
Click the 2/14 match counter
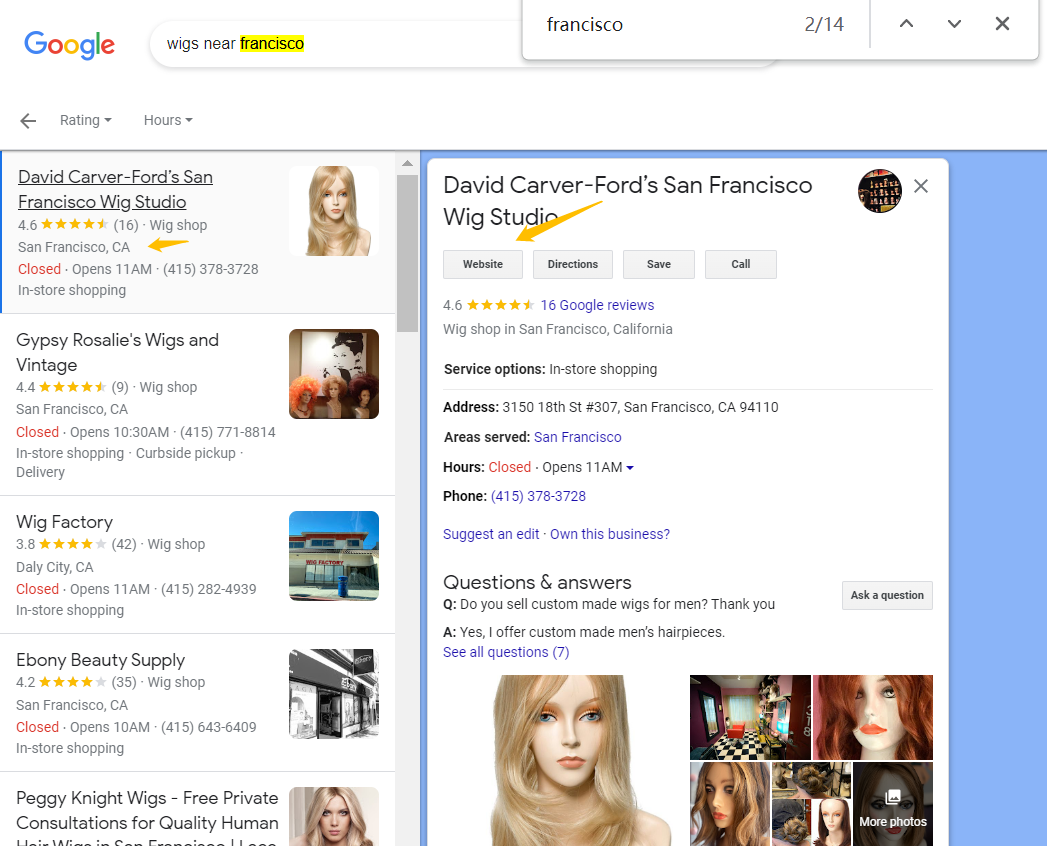click(x=824, y=25)
